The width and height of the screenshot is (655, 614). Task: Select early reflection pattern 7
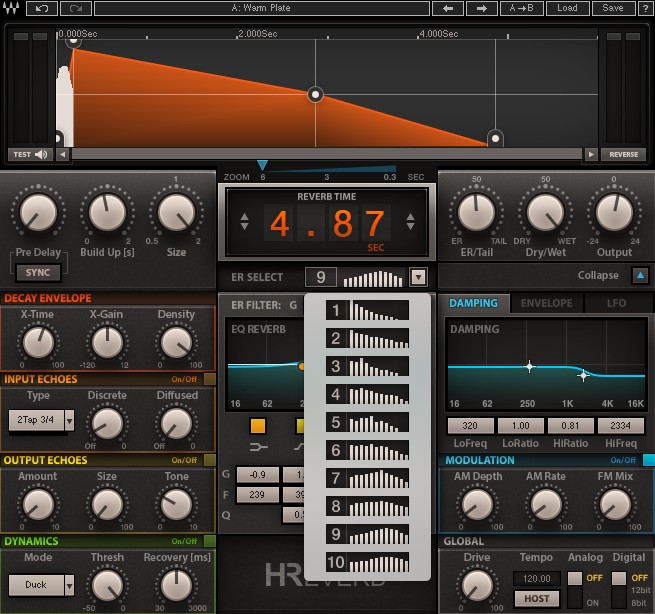coord(367,478)
